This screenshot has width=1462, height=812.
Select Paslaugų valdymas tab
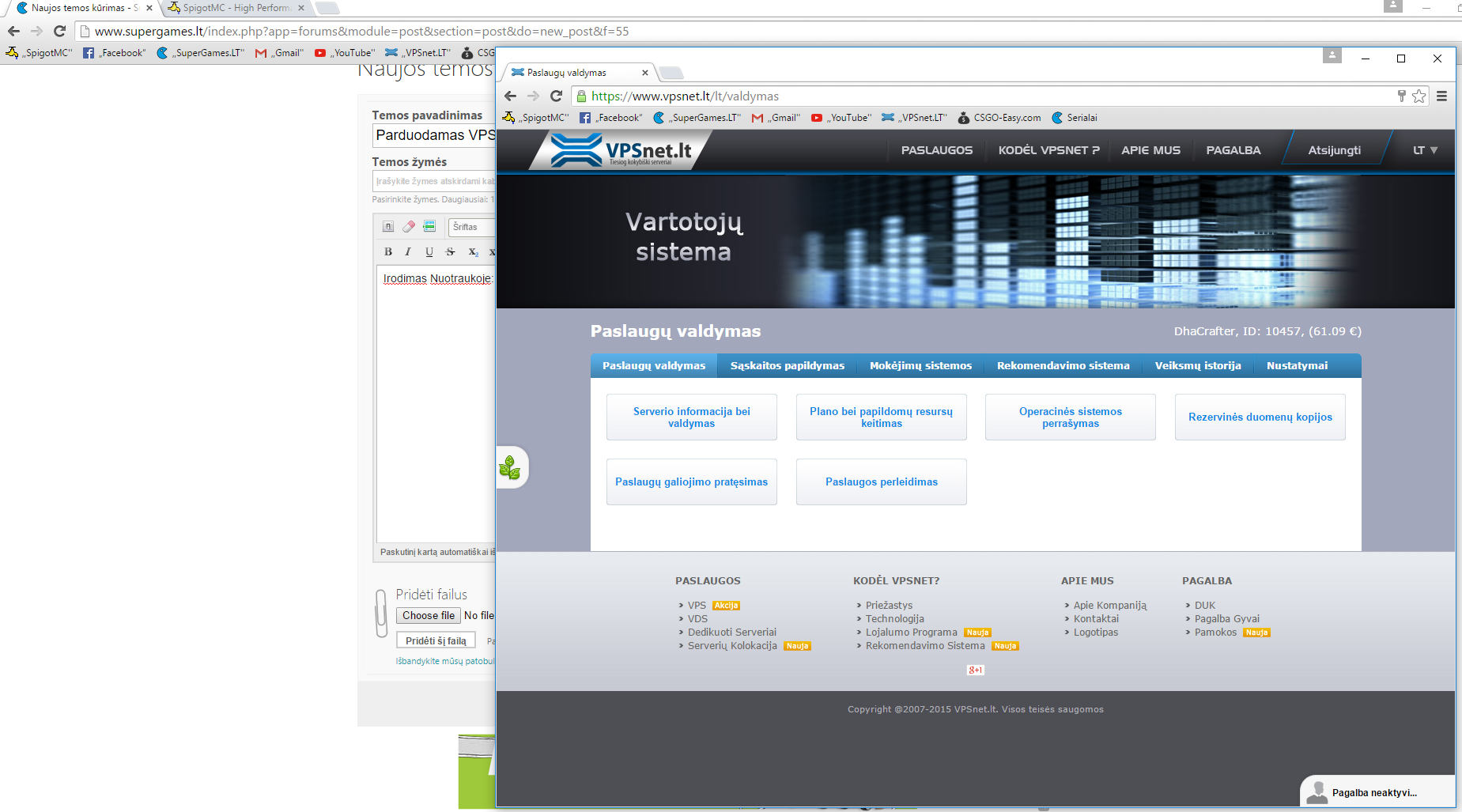click(x=654, y=365)
